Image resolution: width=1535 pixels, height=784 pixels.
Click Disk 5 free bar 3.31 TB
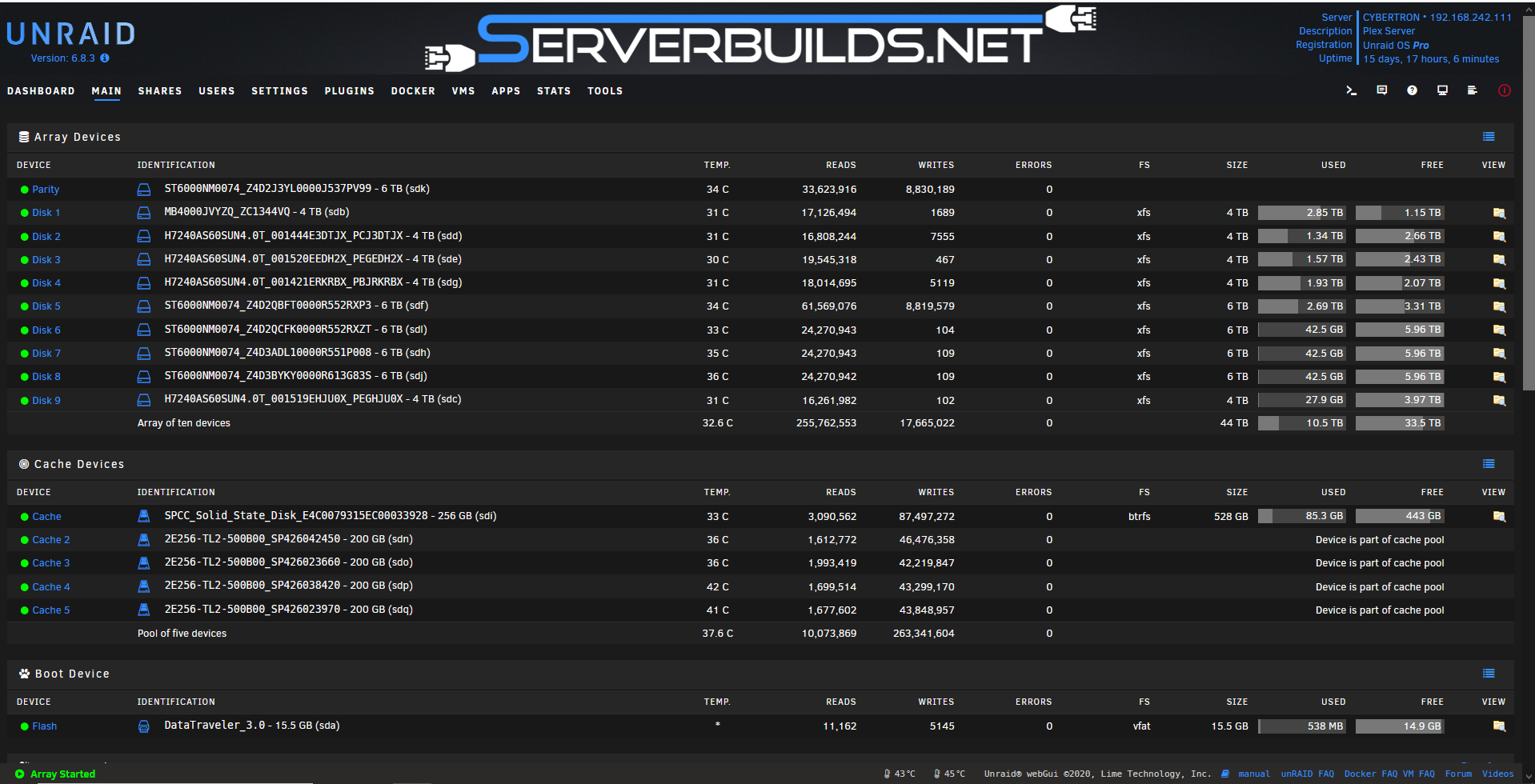coord(1400,306)
